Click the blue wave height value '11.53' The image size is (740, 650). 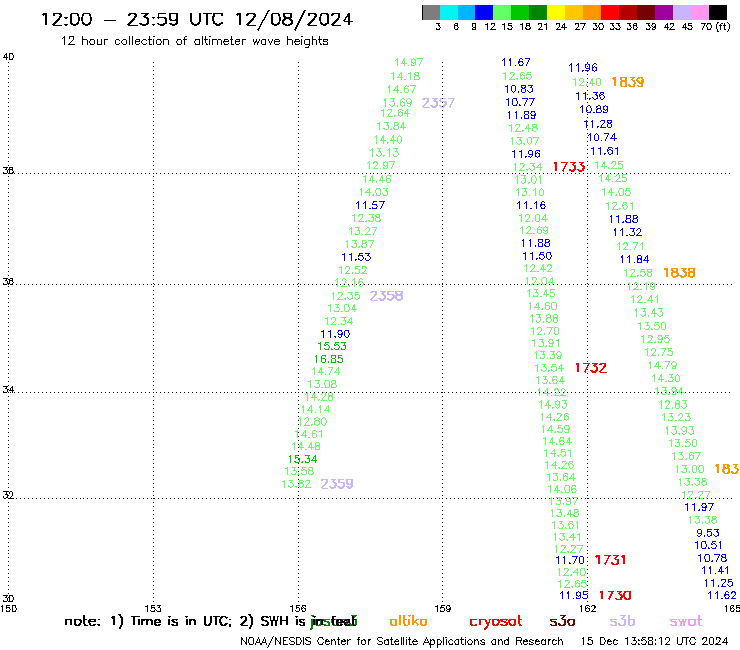tap(356, 257)
